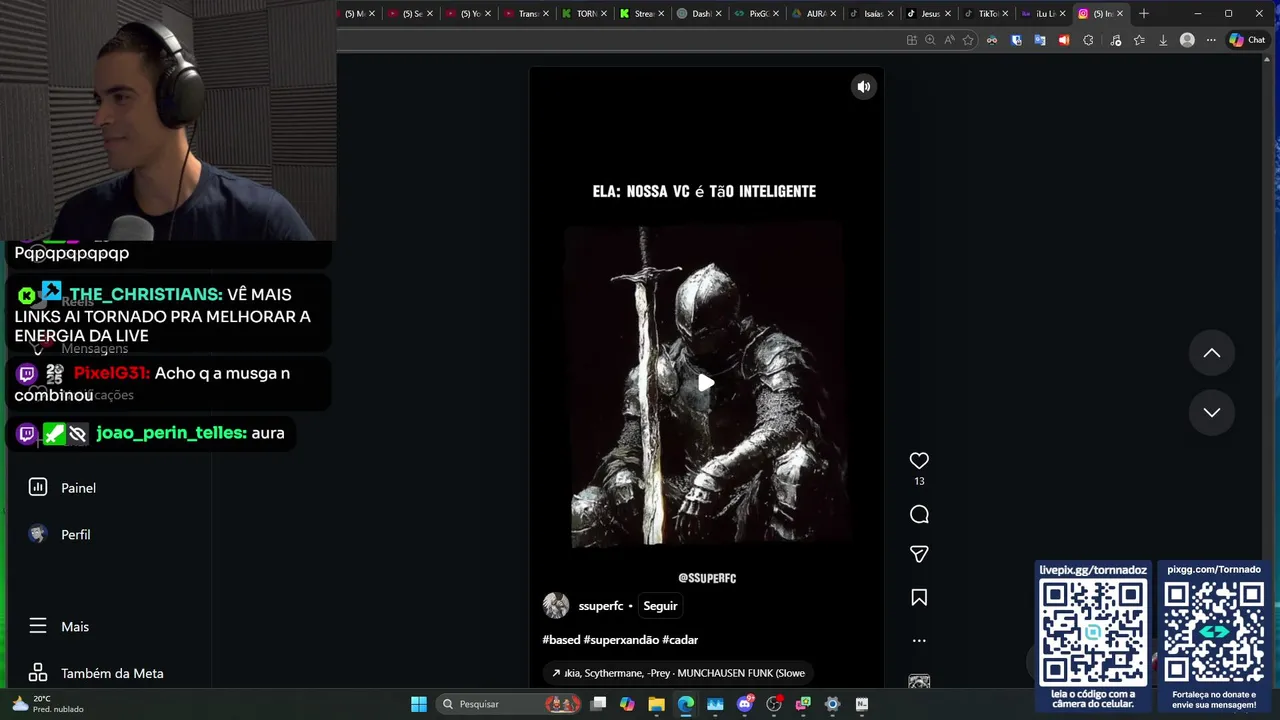Image resolution: width=1280 pixels, height=720 pixels.
Task: Open the browser favorites list icon
Action: click(x=1139, y=40)
